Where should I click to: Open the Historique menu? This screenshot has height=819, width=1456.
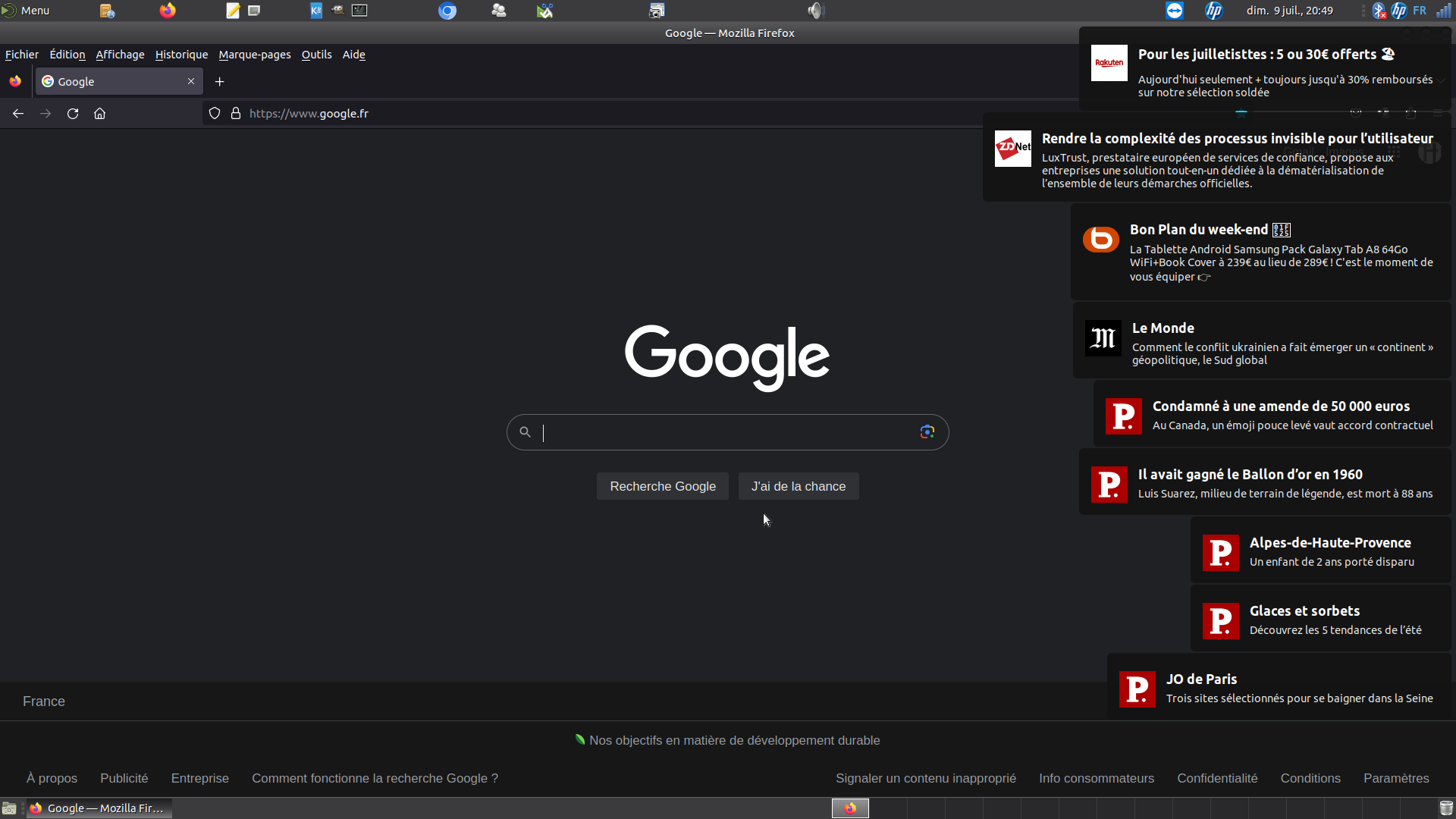tap(181, 55)
